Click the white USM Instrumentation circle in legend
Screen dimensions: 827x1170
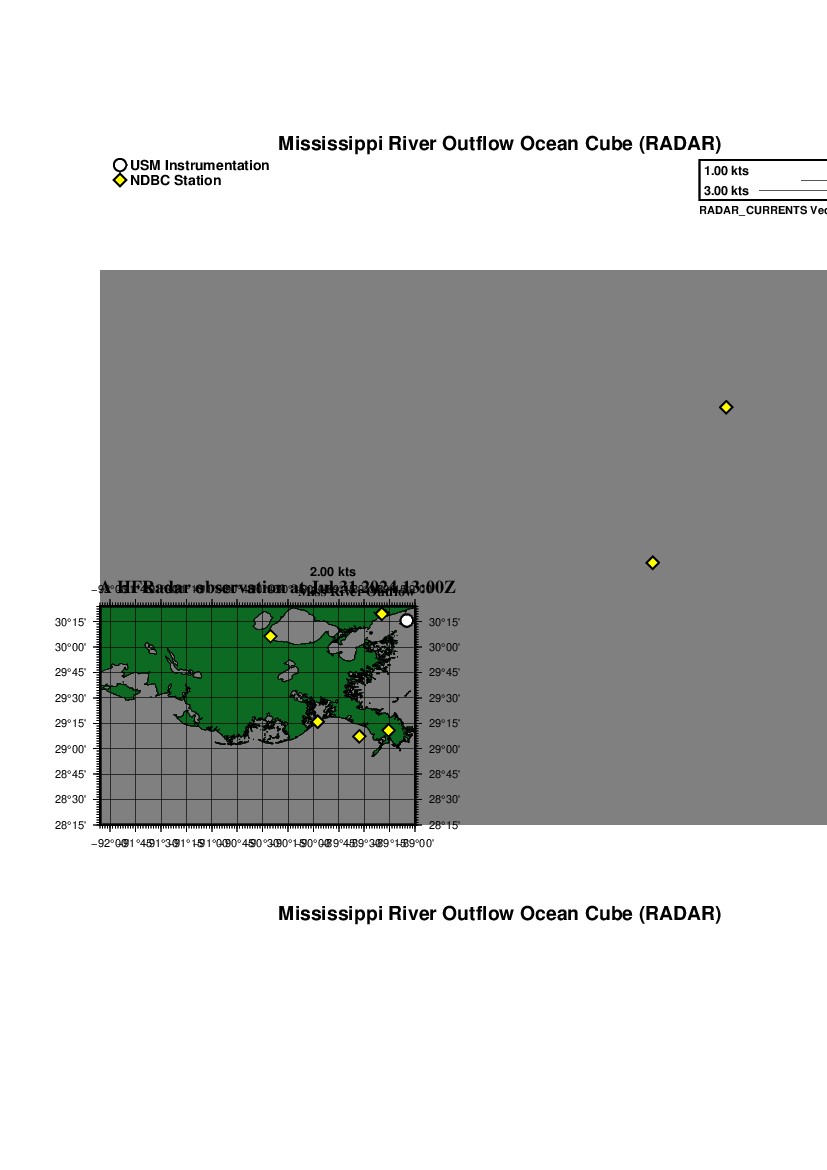[x=120, y=165]
